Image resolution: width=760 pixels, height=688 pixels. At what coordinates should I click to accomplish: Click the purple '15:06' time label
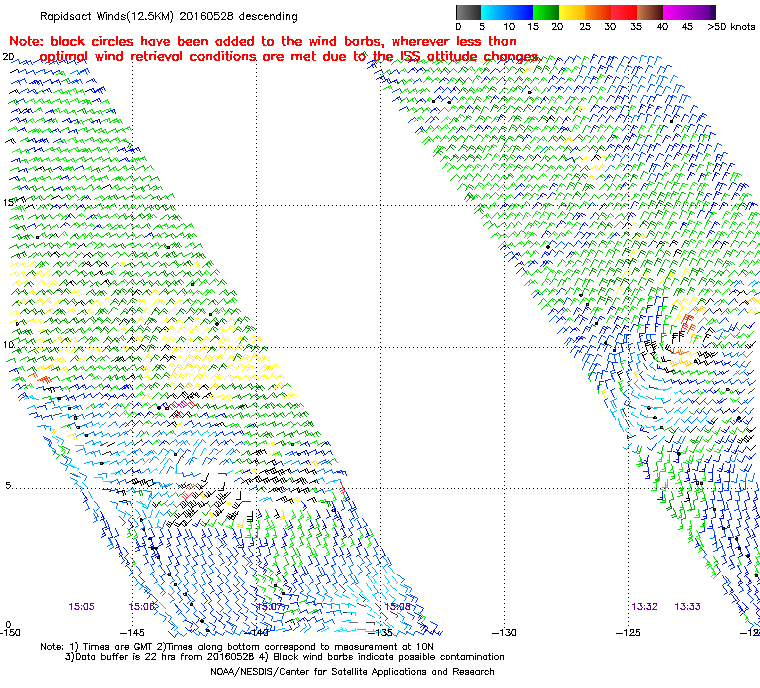(142, 607)
